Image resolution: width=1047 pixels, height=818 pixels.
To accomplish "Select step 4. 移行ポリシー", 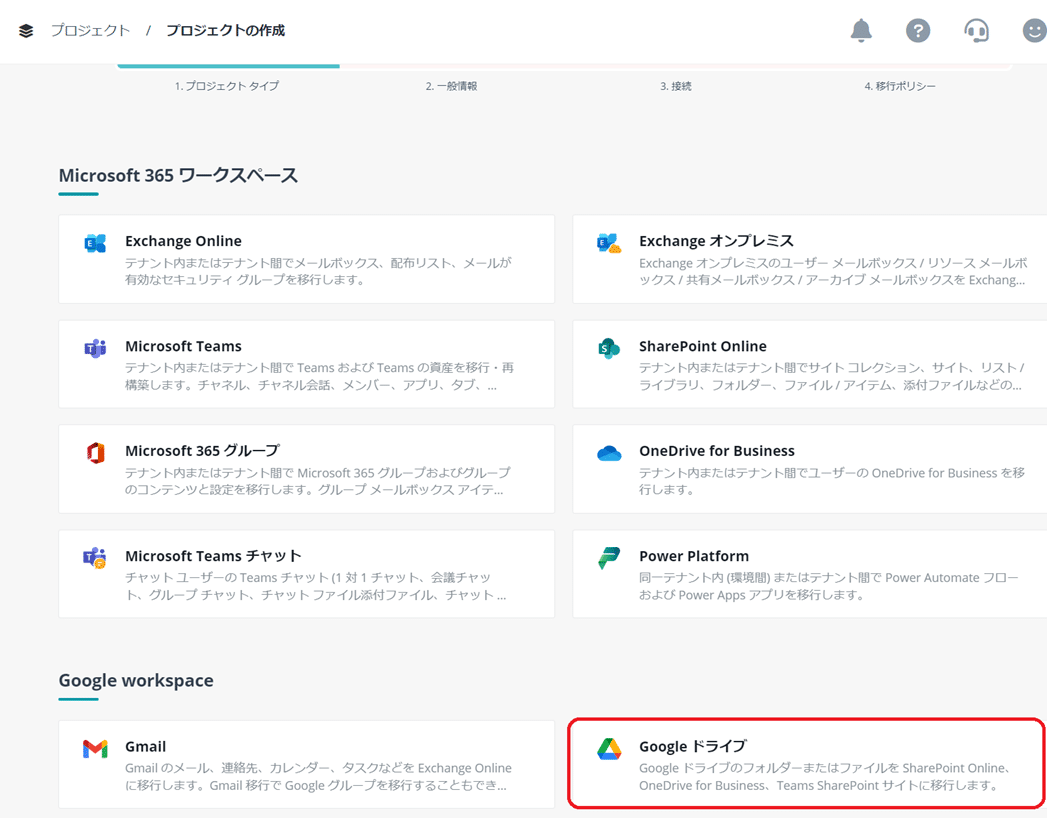I will (900, 86).
